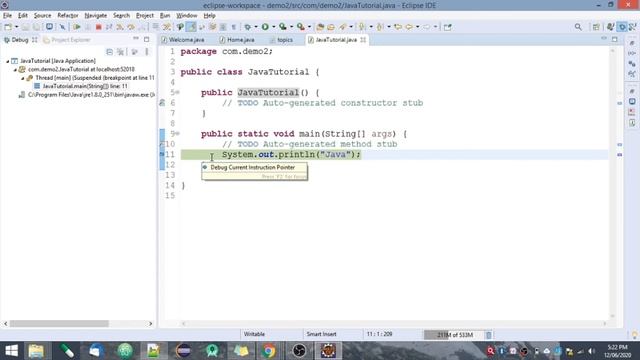Click the New file toolbar icon
Image resolution: width=640 pixels, height=360 pixels.
coord(8,27)
